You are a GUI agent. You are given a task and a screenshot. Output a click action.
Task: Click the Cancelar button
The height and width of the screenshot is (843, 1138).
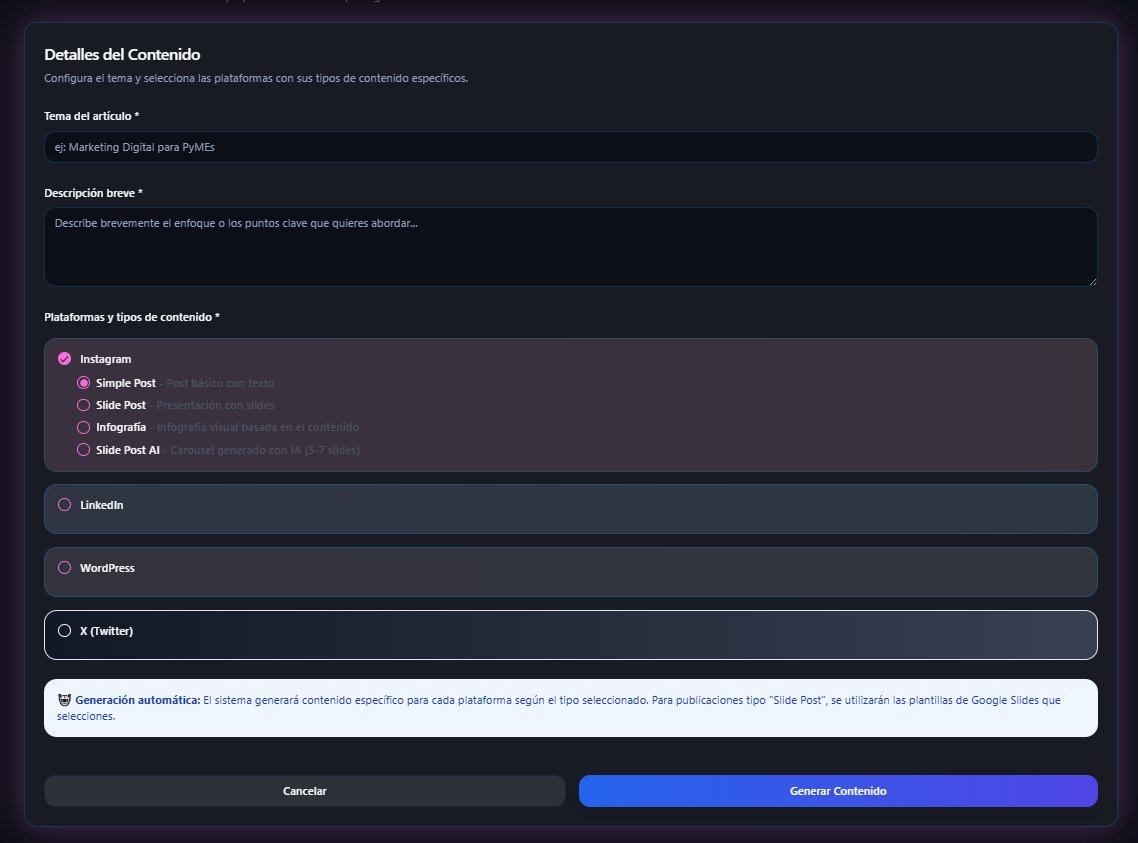(x=305, y=791)
